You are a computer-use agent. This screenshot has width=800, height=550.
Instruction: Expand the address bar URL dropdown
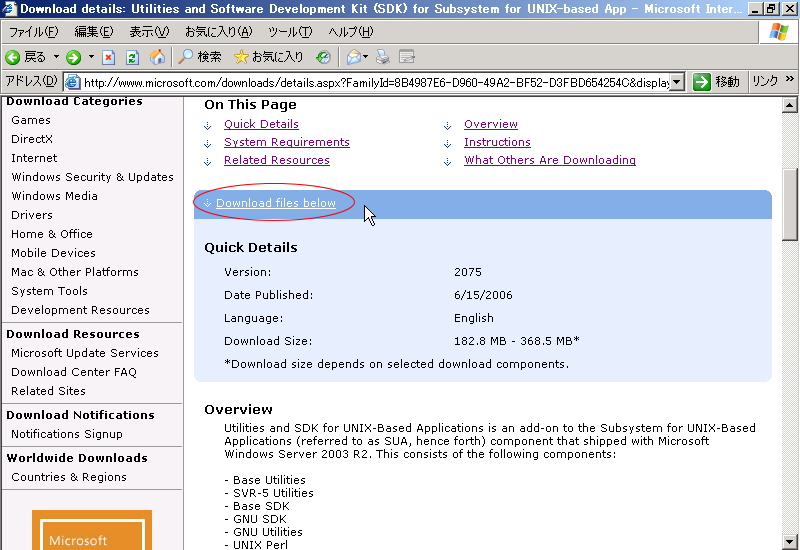click(x=677, y=82)
